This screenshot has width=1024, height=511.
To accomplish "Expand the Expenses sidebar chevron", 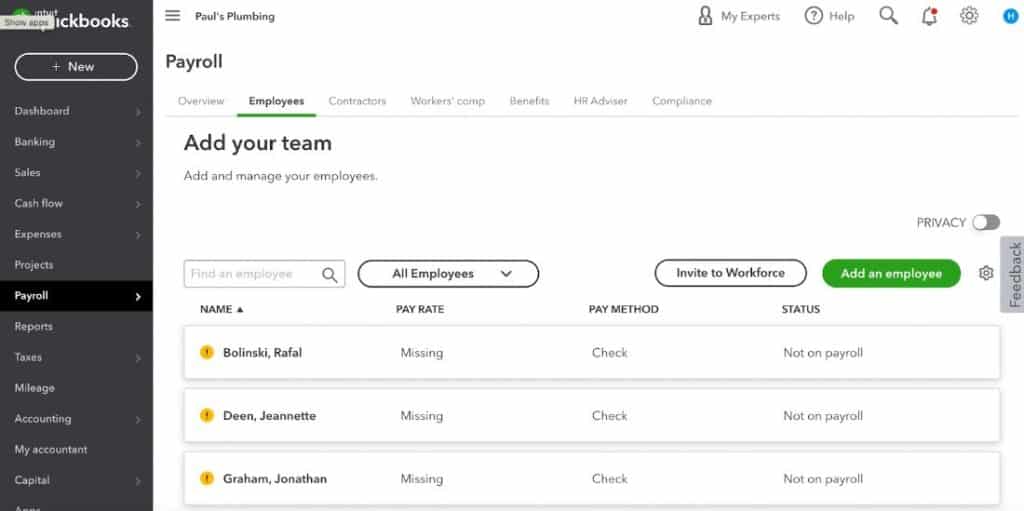I will tap(138, 235).
